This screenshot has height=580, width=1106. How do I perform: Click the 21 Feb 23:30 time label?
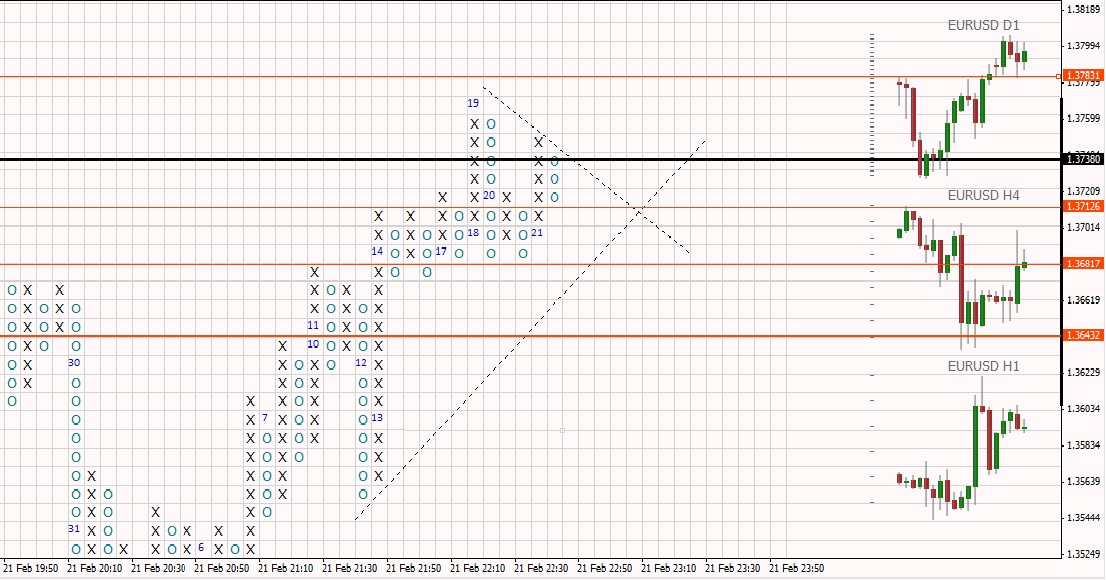(732, 568)
